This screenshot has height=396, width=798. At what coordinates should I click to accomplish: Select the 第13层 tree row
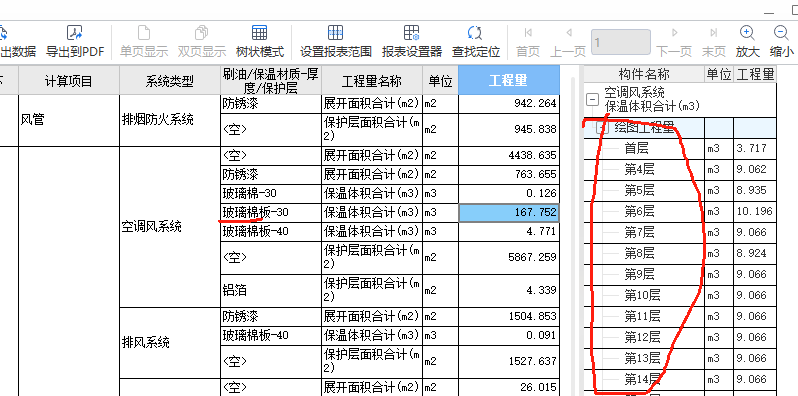pos(680,358)
